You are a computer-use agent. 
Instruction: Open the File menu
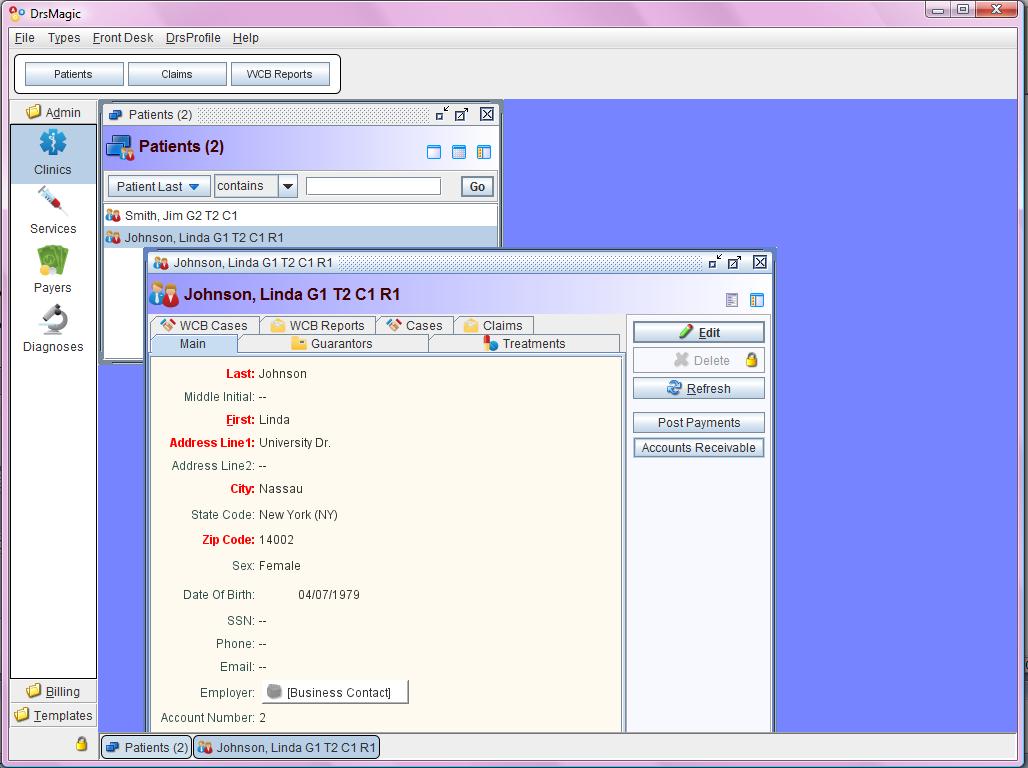(25, 37)
